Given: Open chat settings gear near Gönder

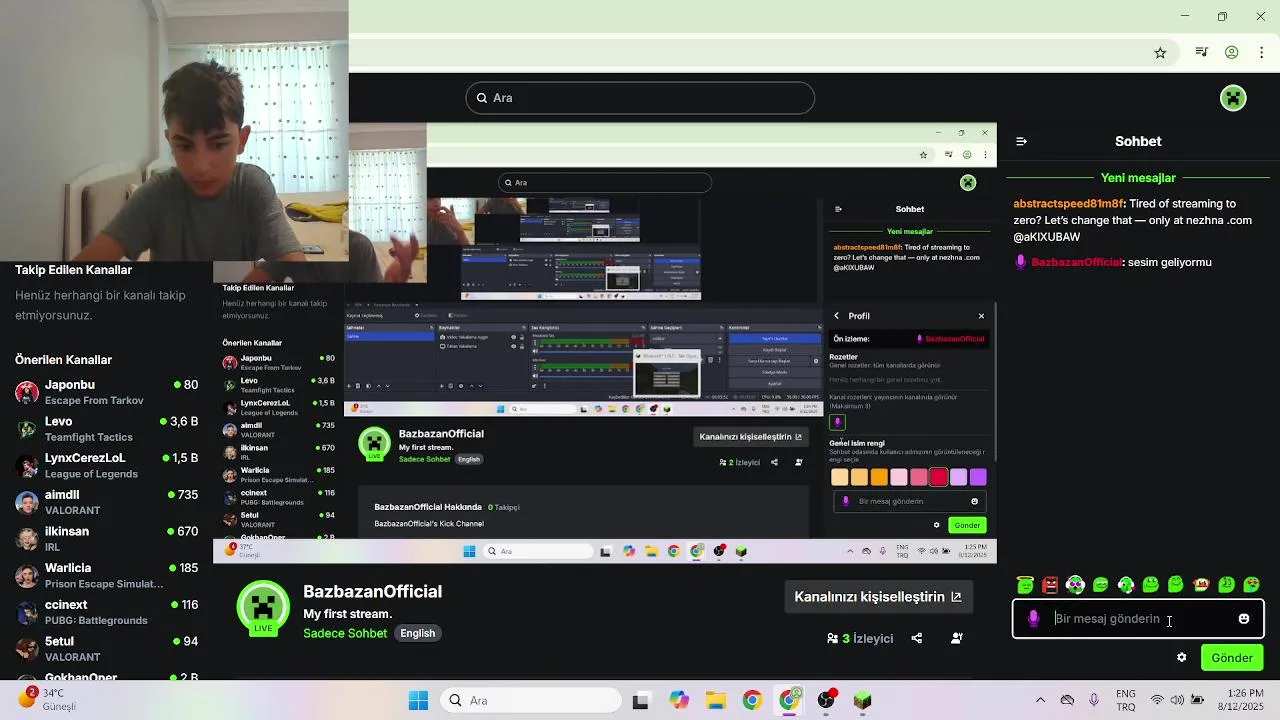Looking at the screenshot, I should [x=1182, y=658].
